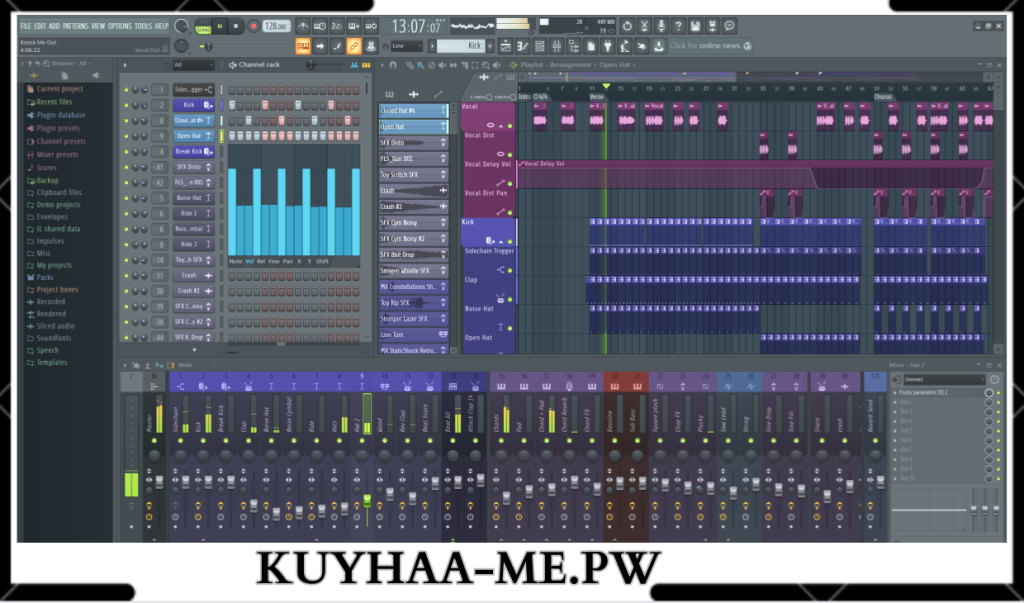
Task: Select the playlist mute tool speaker icon
Action: click(x=442, y=65)
